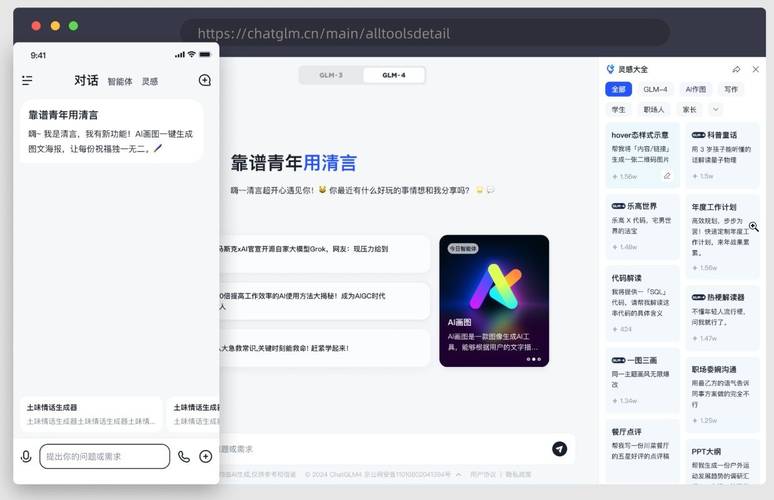Image resolution: width=774 pixels, height=500 pixels.
Task: Open the PPT大纲 inspiration card
Action: 722,461
